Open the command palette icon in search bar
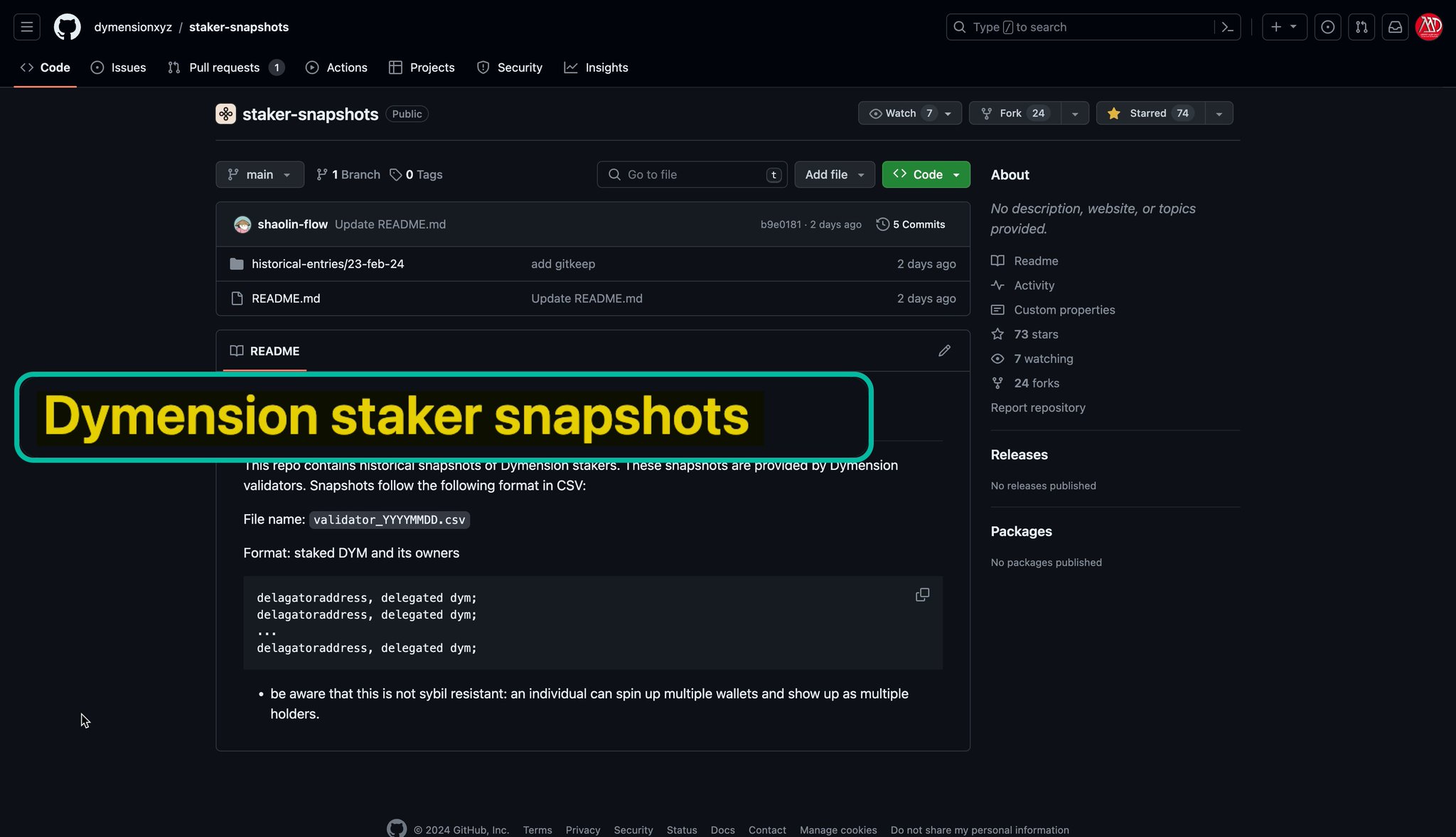Image resolution: width=1456 pixels, height=837 pixels. 1227,27
